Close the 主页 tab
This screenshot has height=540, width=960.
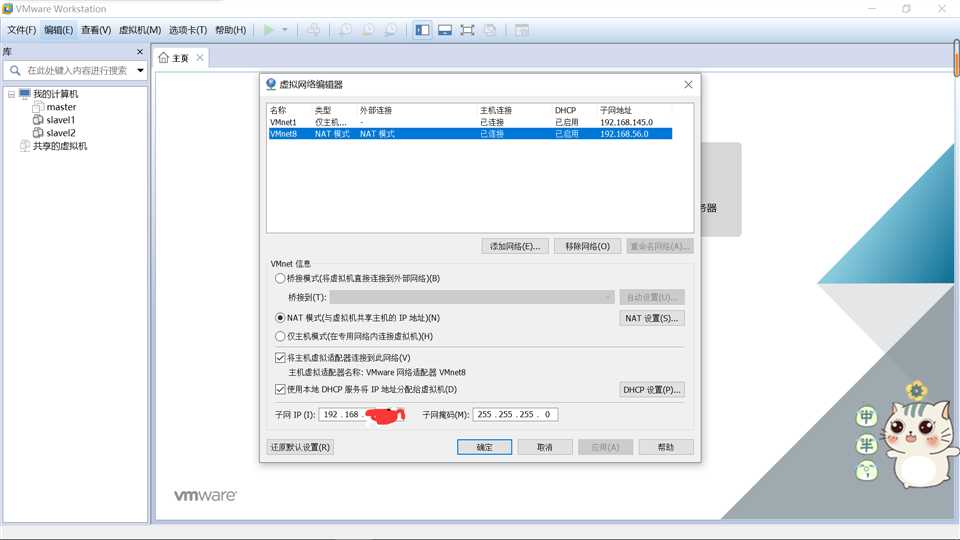(x=200, y=58)
